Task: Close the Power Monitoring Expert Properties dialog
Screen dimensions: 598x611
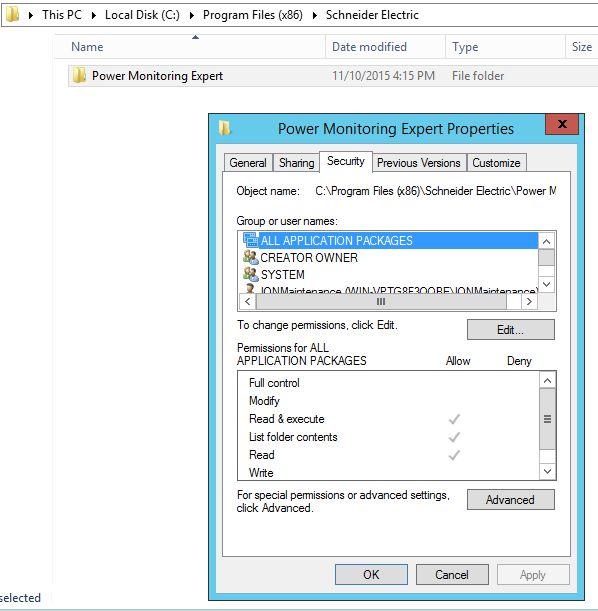Action: click(x=562, y=124)
